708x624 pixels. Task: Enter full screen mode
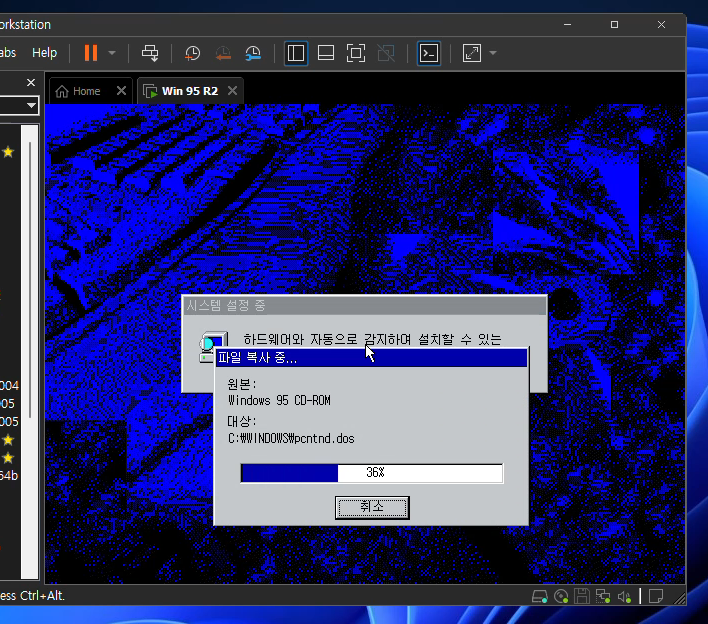356,53
